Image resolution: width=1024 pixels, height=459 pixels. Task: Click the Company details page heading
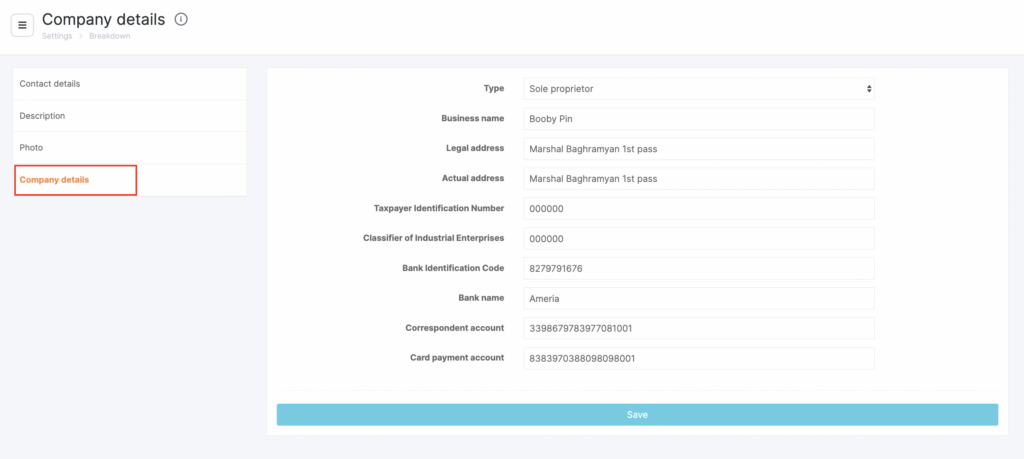click(103, 19)
